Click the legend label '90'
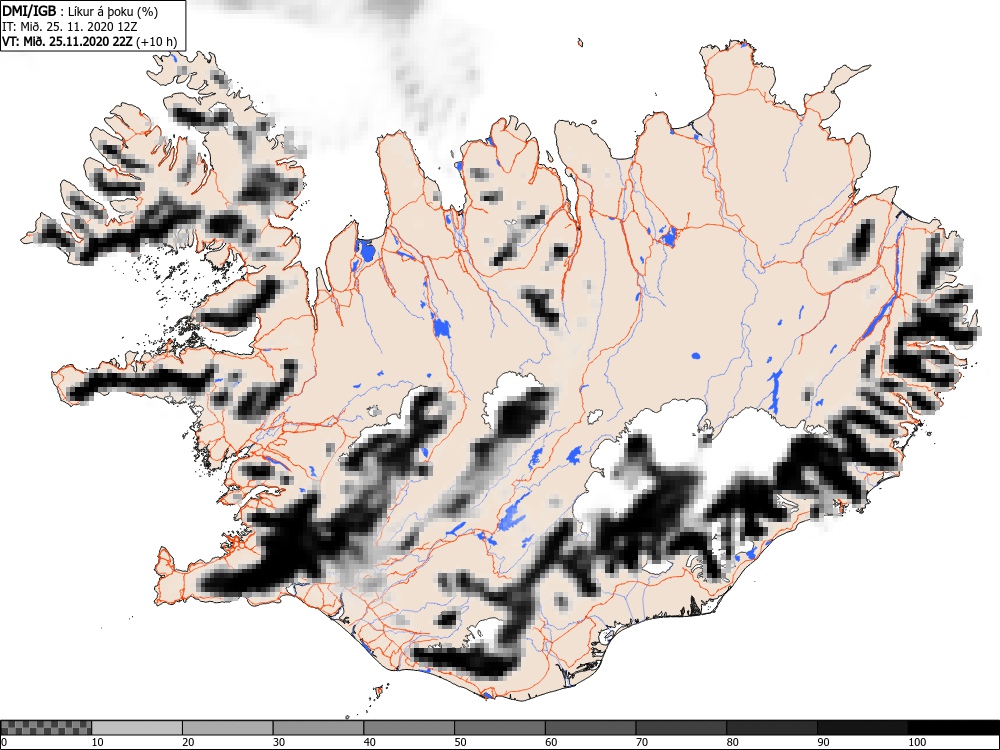1000x750 pixels. pyautogui.click(x=823, y=742)
